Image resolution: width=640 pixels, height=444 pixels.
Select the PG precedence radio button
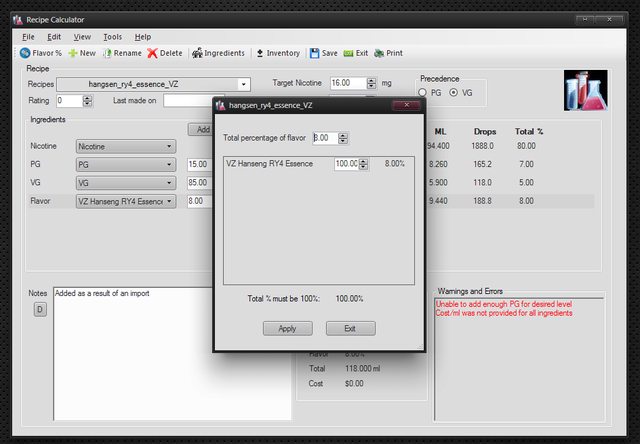423,93
